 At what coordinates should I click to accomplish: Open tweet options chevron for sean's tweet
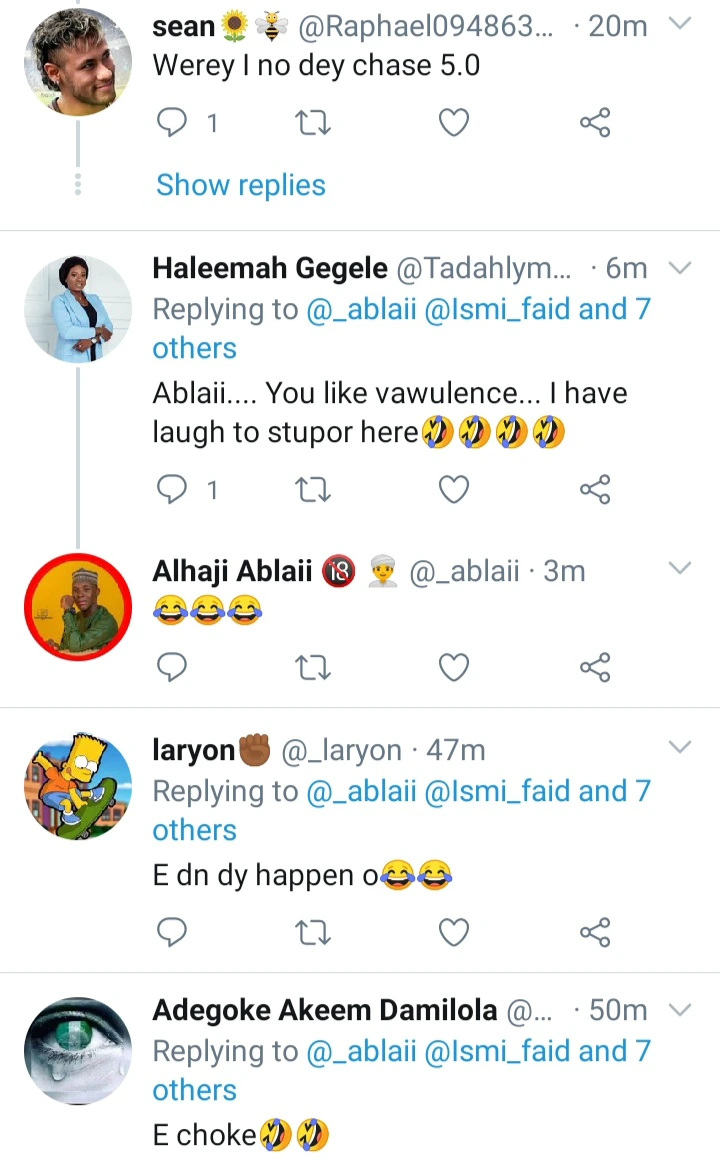click(x=680, y=24)
